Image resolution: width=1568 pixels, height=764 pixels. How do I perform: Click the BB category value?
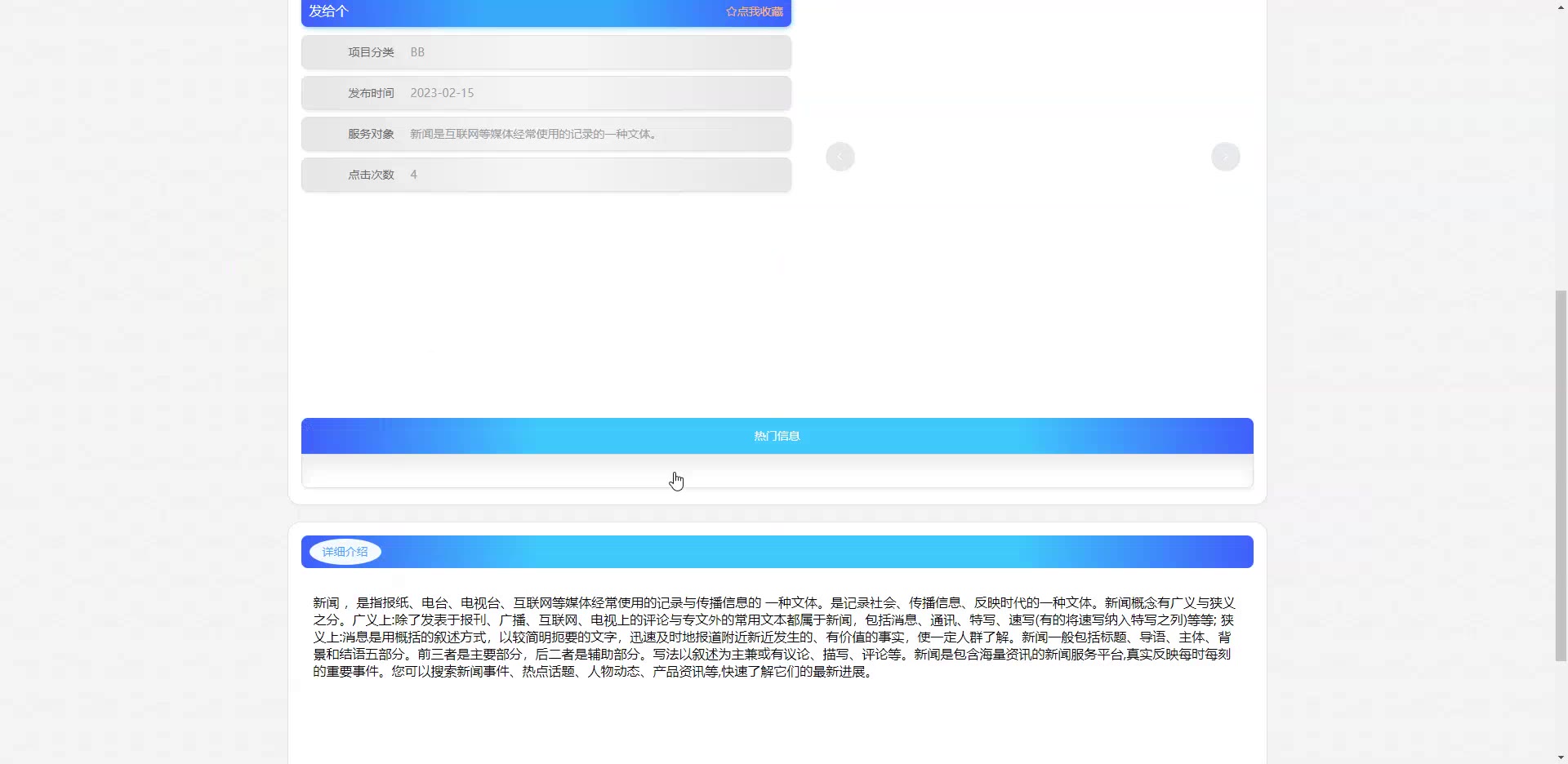(417, 52)
